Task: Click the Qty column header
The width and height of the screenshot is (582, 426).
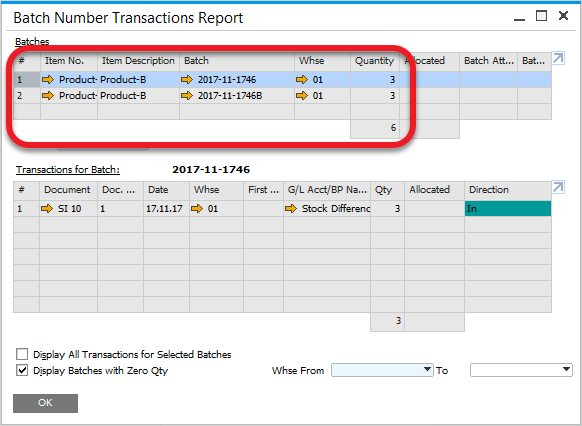Action: click(x=387, y=190)
